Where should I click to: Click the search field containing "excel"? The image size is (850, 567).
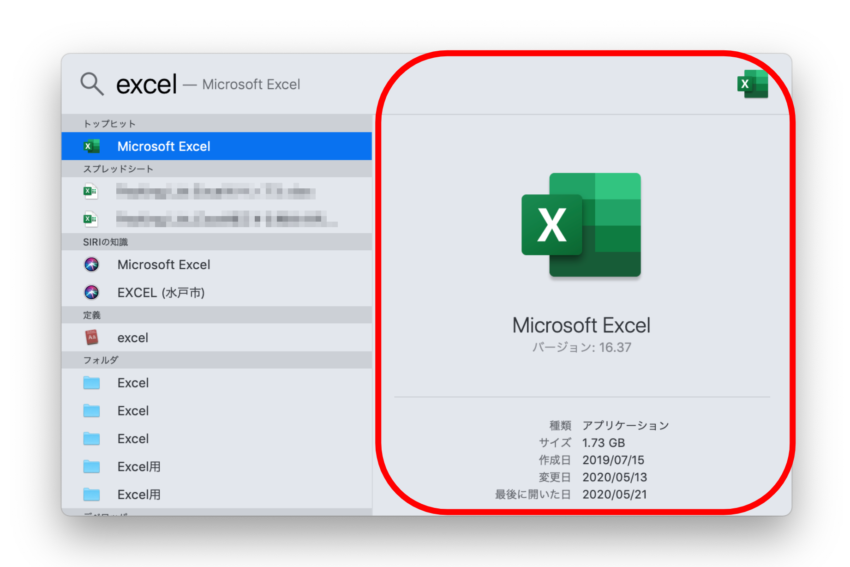(146, 84)
